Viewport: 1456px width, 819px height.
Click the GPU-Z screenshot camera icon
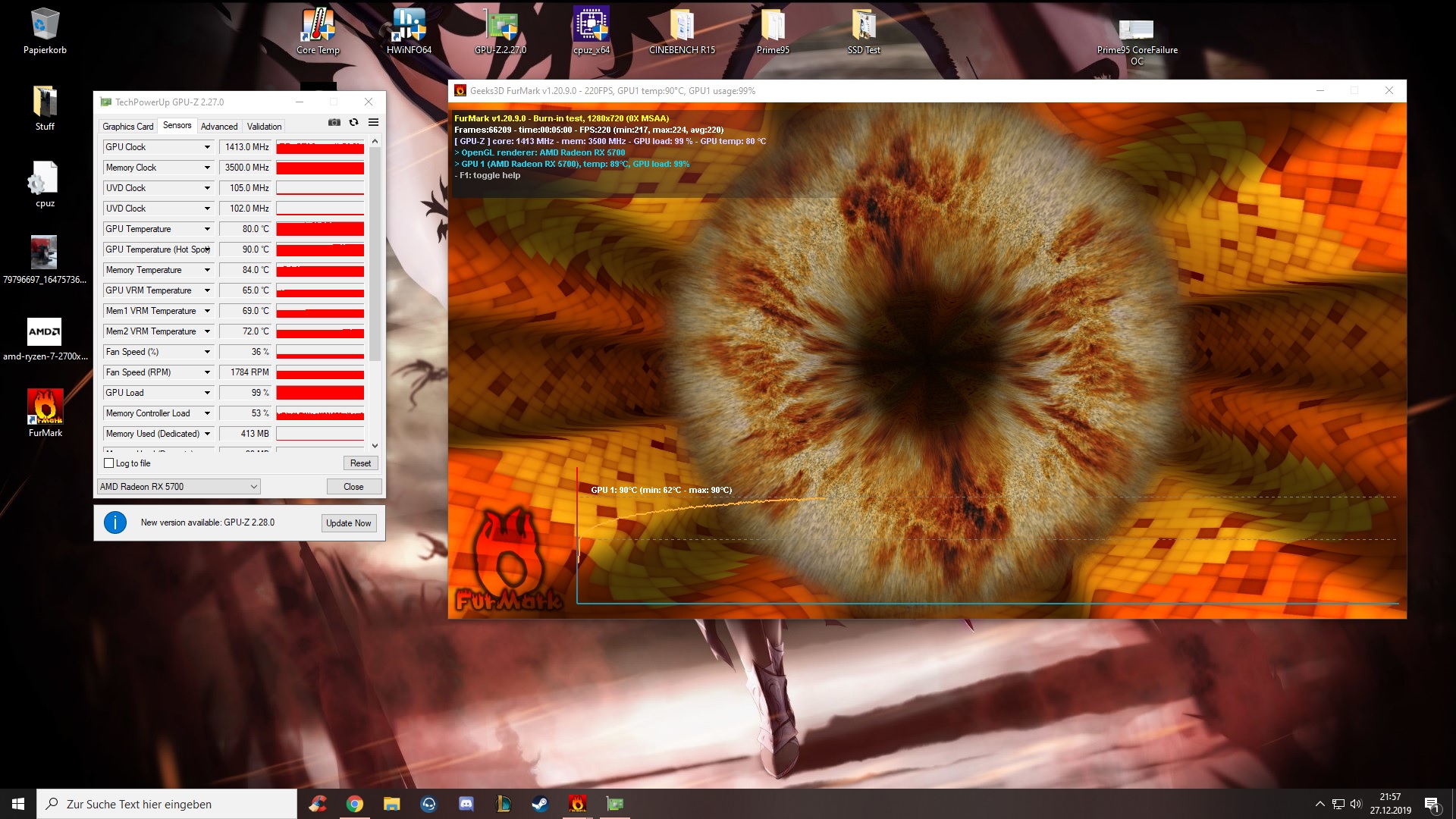point(334,122)
